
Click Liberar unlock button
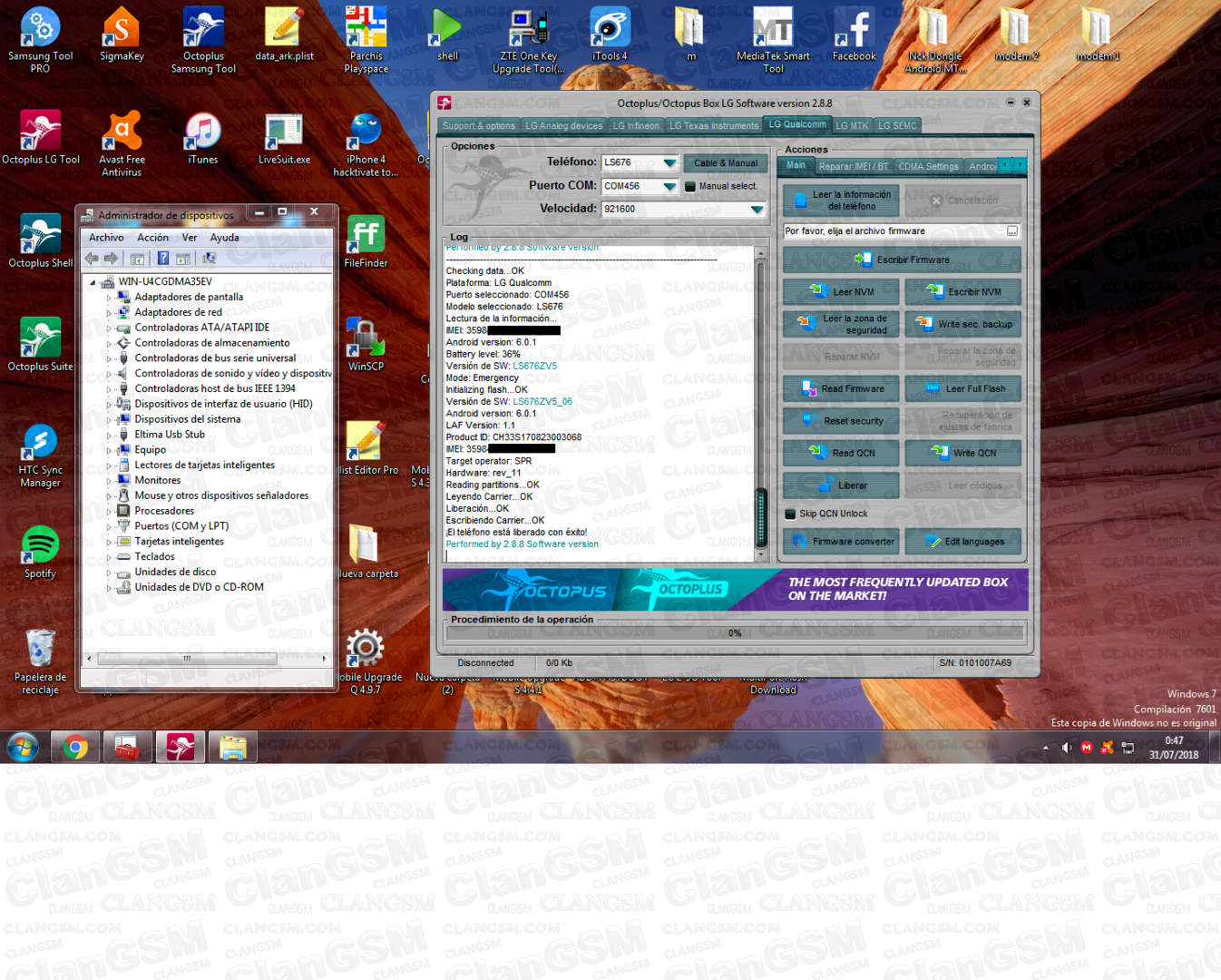[841, 485]
